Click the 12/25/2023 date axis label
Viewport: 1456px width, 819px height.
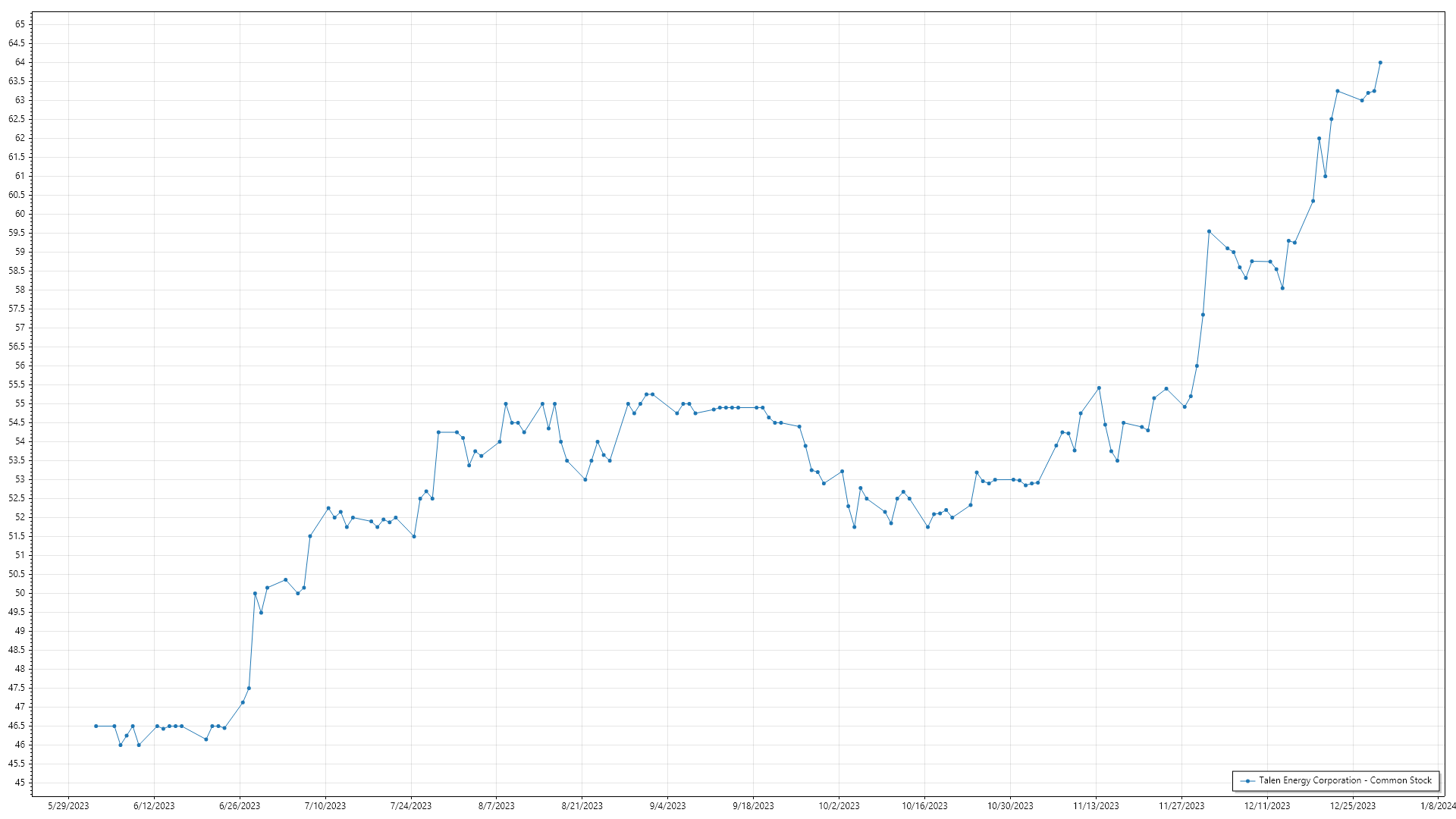click(x=1353, y=806)
